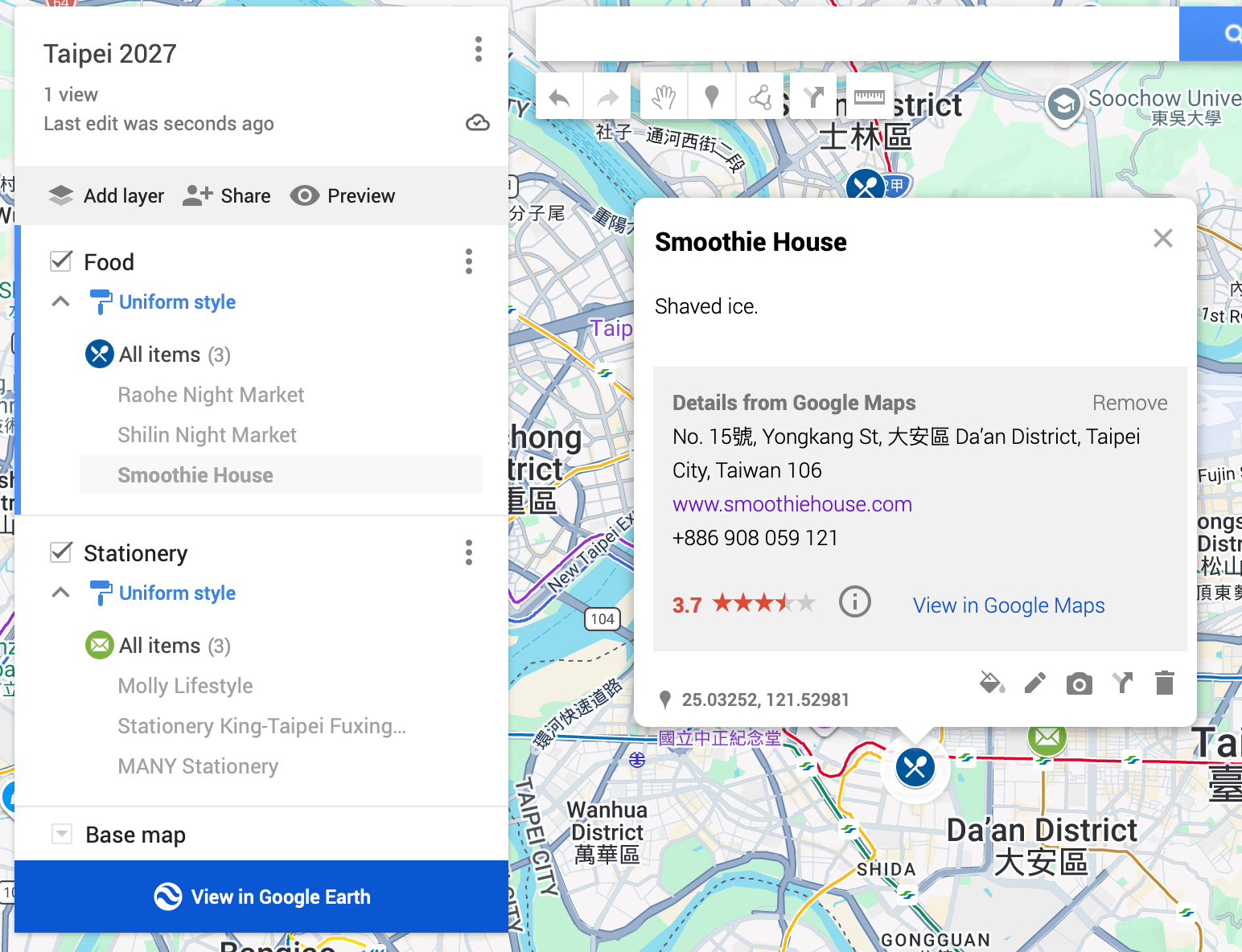Image resolution: width=1242 pixels, height=952 pixels.
Task: Click the cloud save status icon
Action: coord(478,123)
